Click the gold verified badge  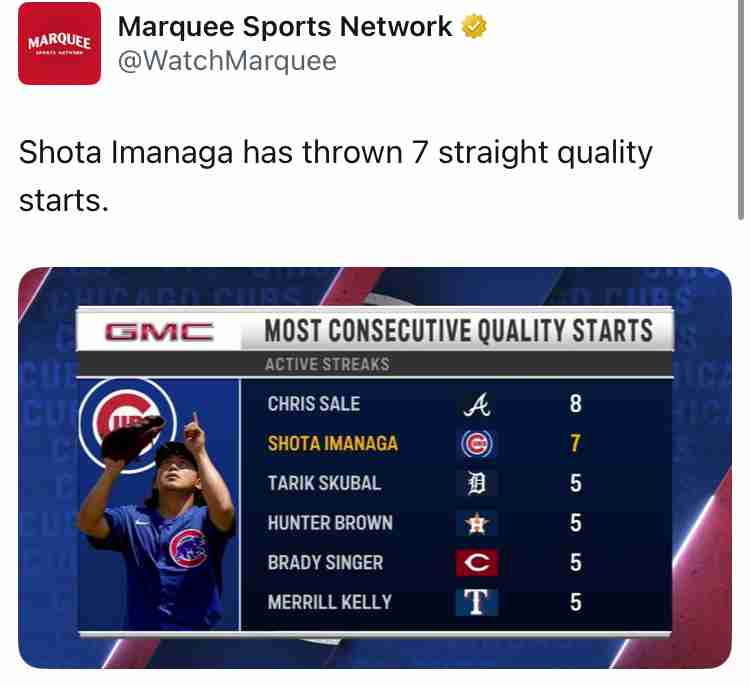(x=474, y=26)
